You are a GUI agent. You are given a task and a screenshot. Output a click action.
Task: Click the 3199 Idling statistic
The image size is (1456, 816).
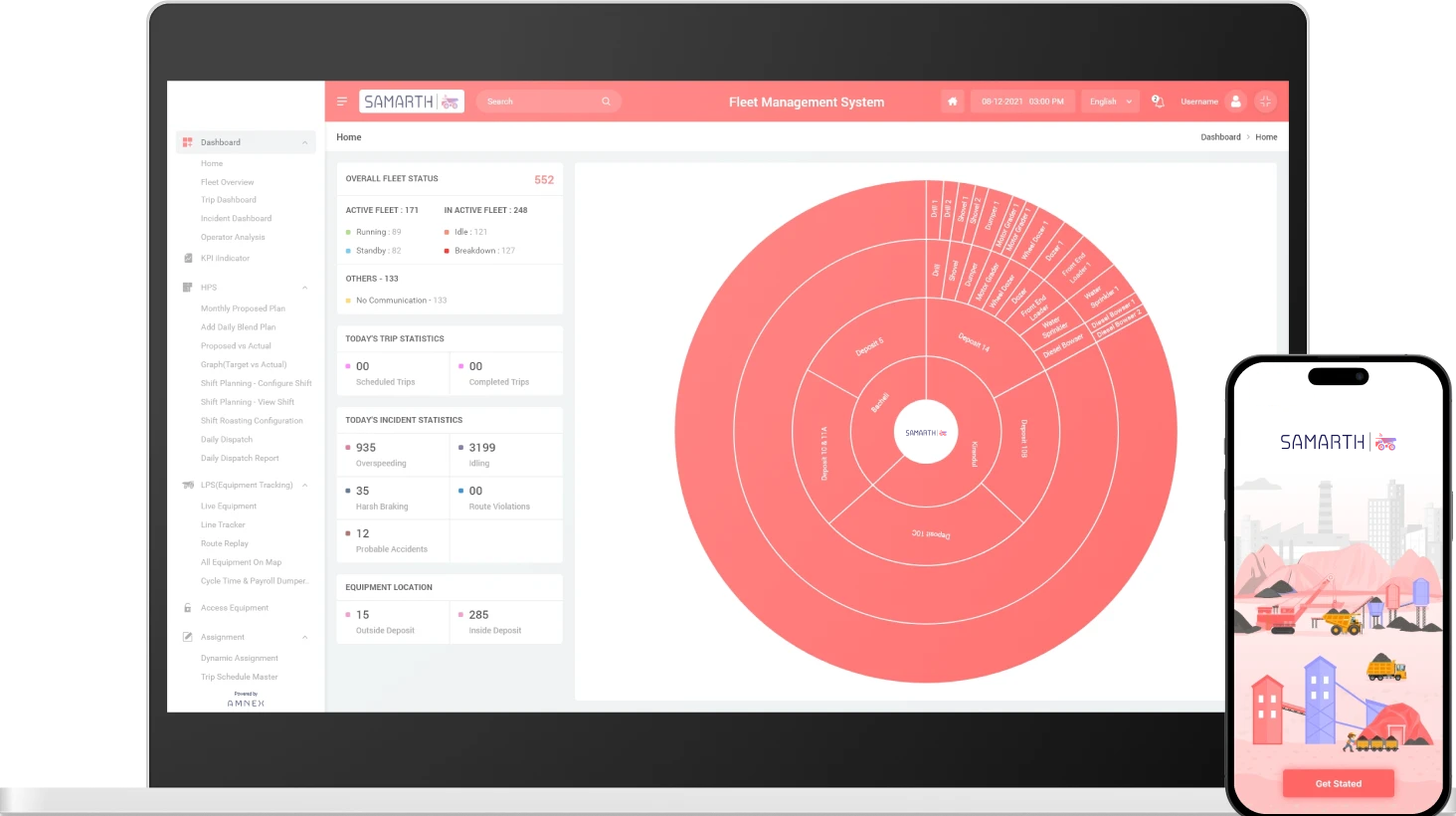(x=477, y=455)
